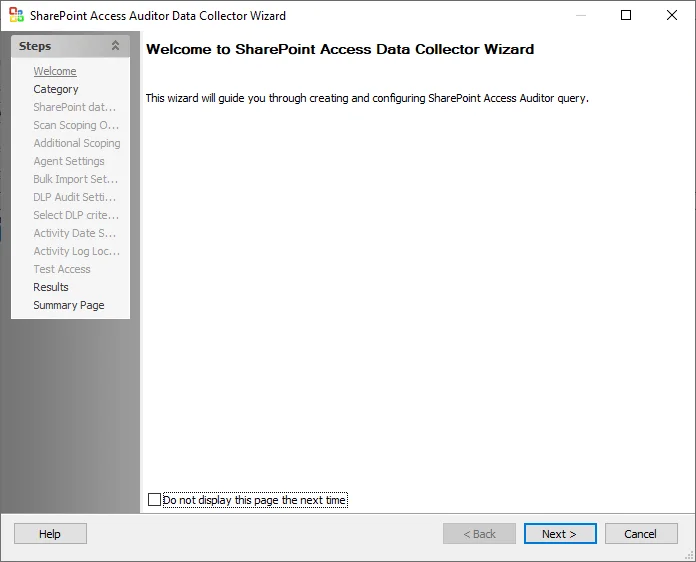This screenshot has width=696, height=562.
Task: Click the disabled Back button
Action: pyautogui.click(x=479, y=533)
